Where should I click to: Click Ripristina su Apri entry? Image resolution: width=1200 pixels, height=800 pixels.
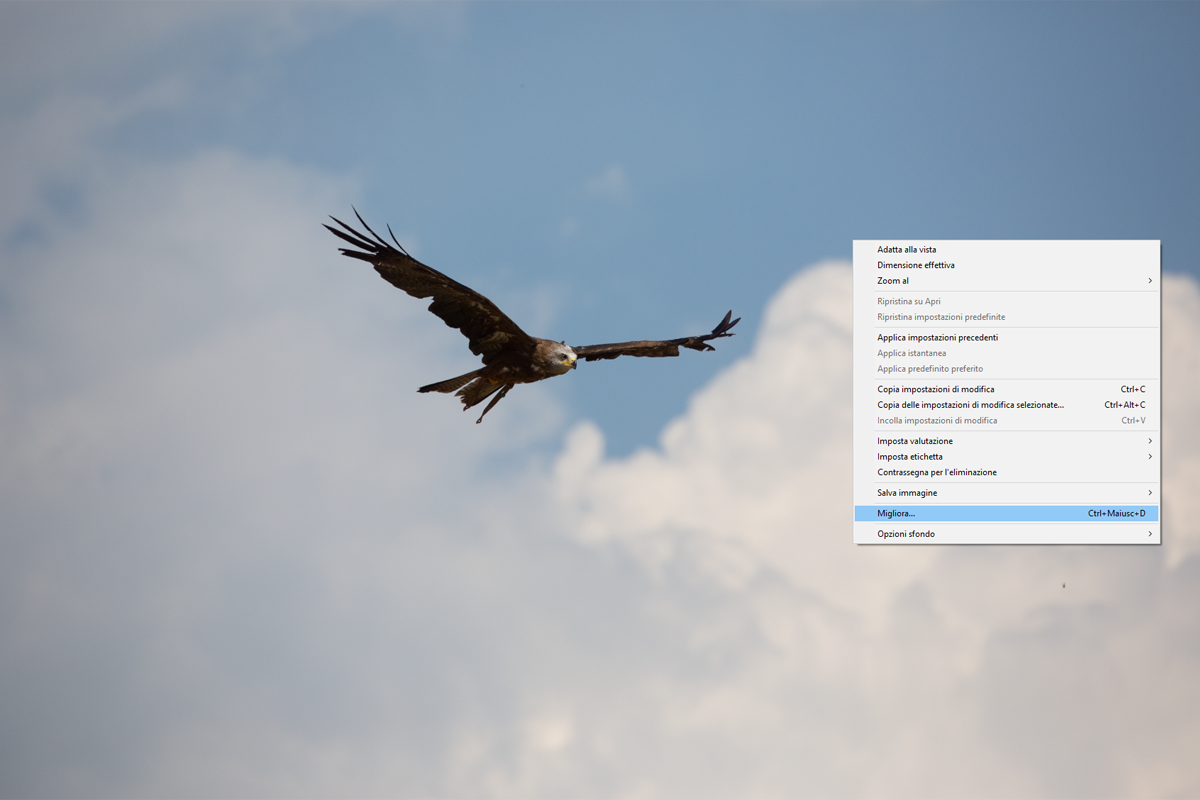[908, 301]
